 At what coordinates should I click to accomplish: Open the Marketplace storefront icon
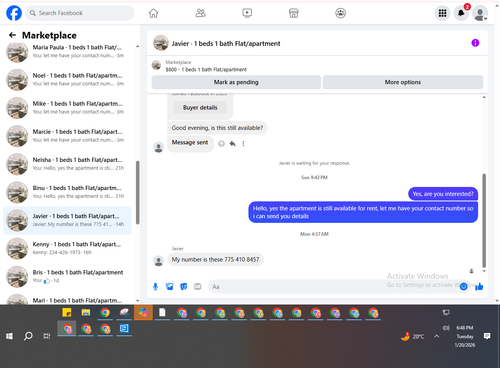pyautogui.click(x=294, y=13)
